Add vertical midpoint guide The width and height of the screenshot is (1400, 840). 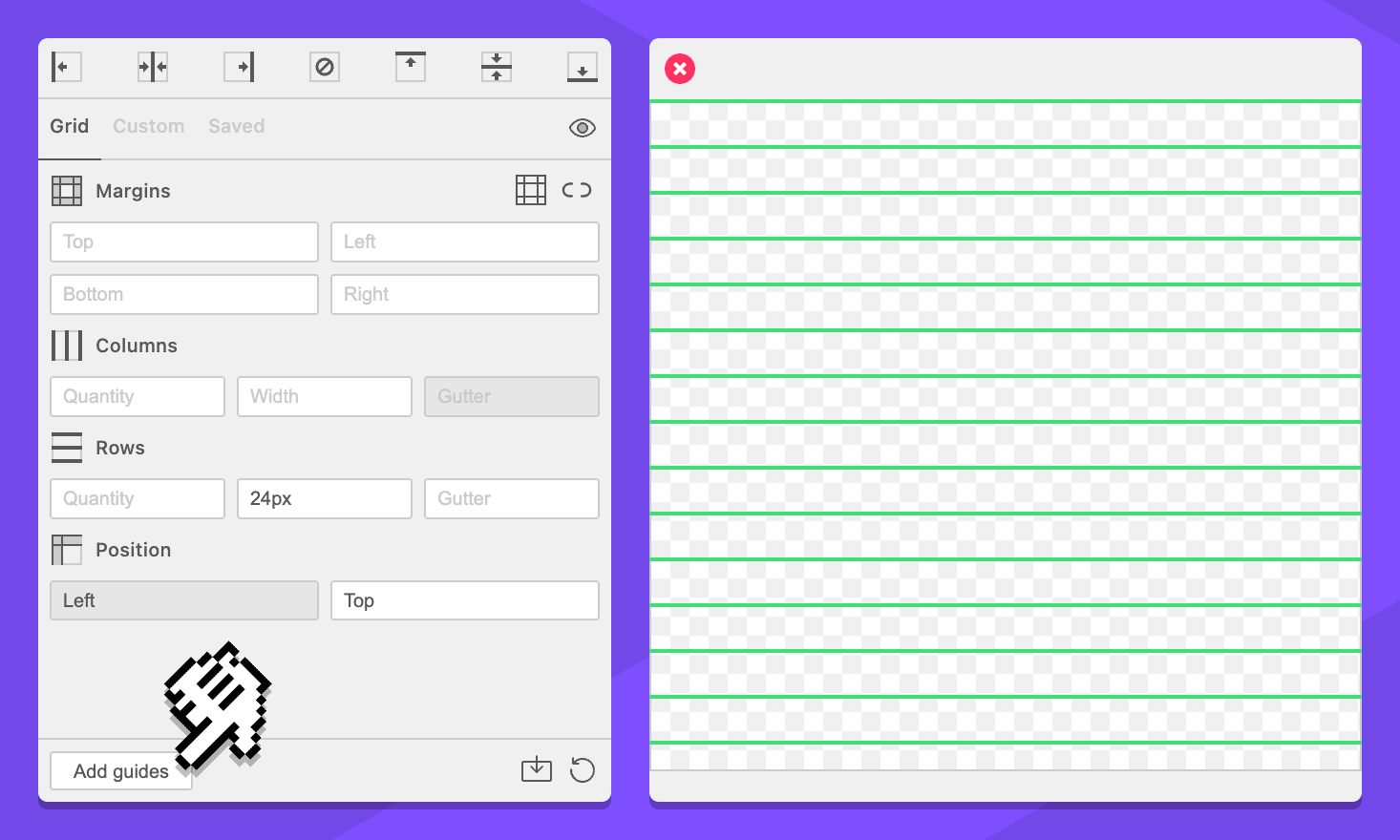(153, 67)
